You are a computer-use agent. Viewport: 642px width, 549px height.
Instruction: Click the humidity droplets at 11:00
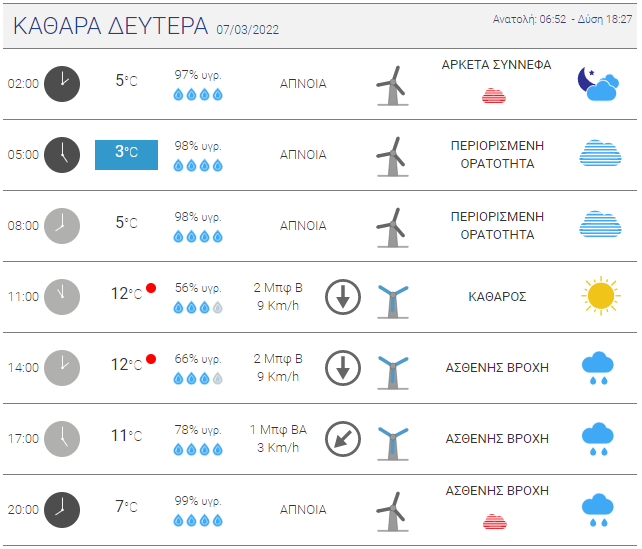[x=197, y=308]
